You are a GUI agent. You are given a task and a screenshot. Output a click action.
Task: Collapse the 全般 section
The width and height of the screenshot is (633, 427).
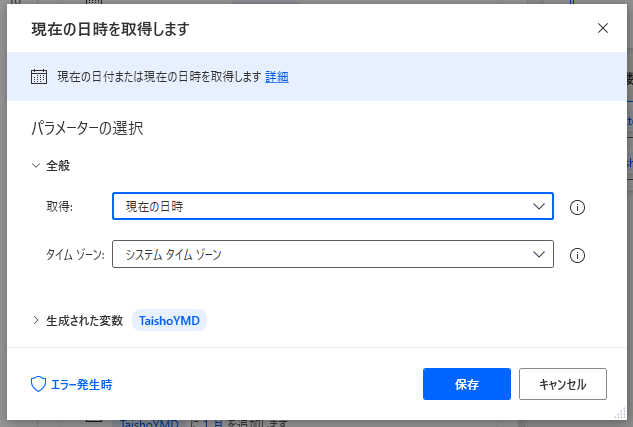point(37,165)
